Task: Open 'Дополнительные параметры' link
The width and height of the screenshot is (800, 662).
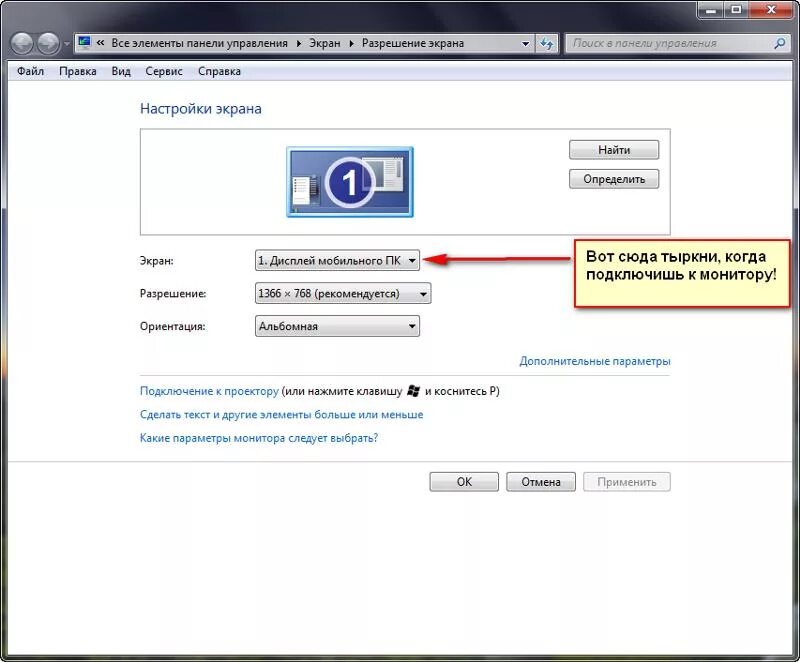Action: pyautogui.click(x=594, y=361)
